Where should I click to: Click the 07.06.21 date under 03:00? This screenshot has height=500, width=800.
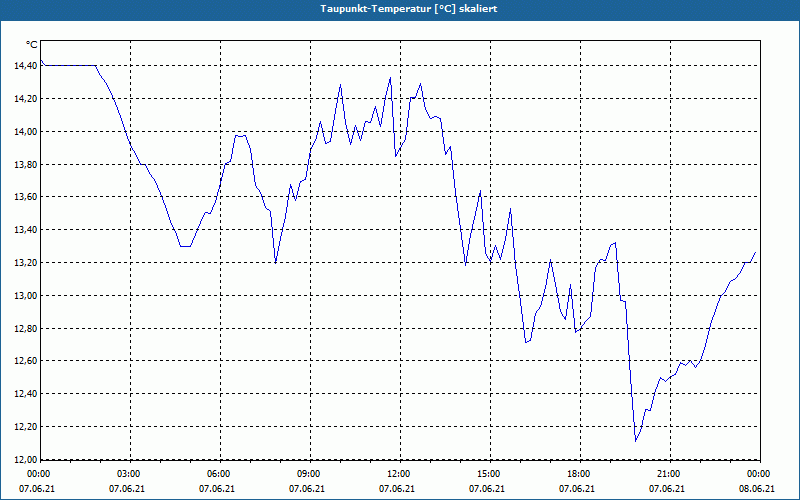point(127,489)
